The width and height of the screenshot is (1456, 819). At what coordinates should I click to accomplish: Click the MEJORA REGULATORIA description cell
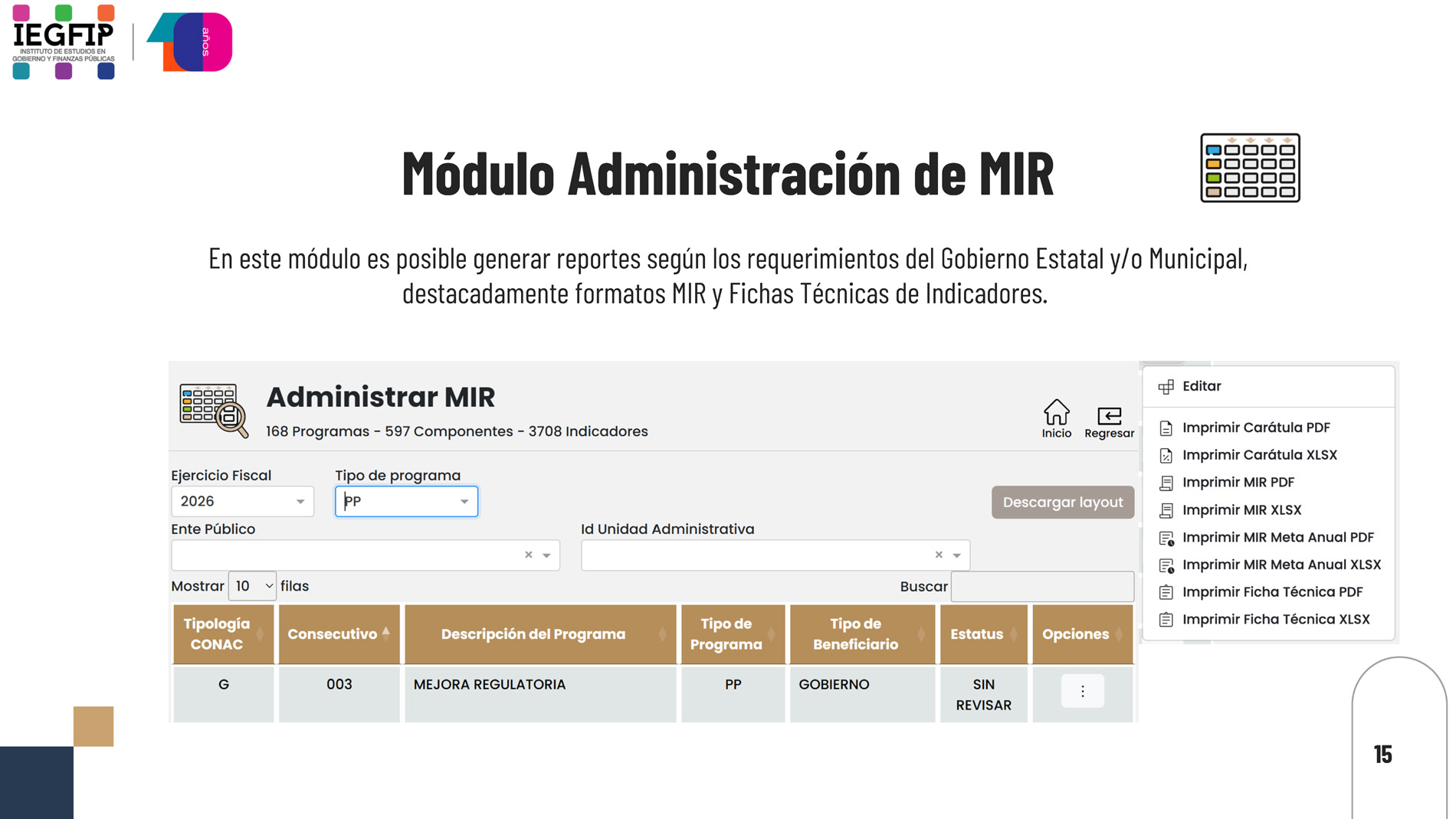[540, 694]
